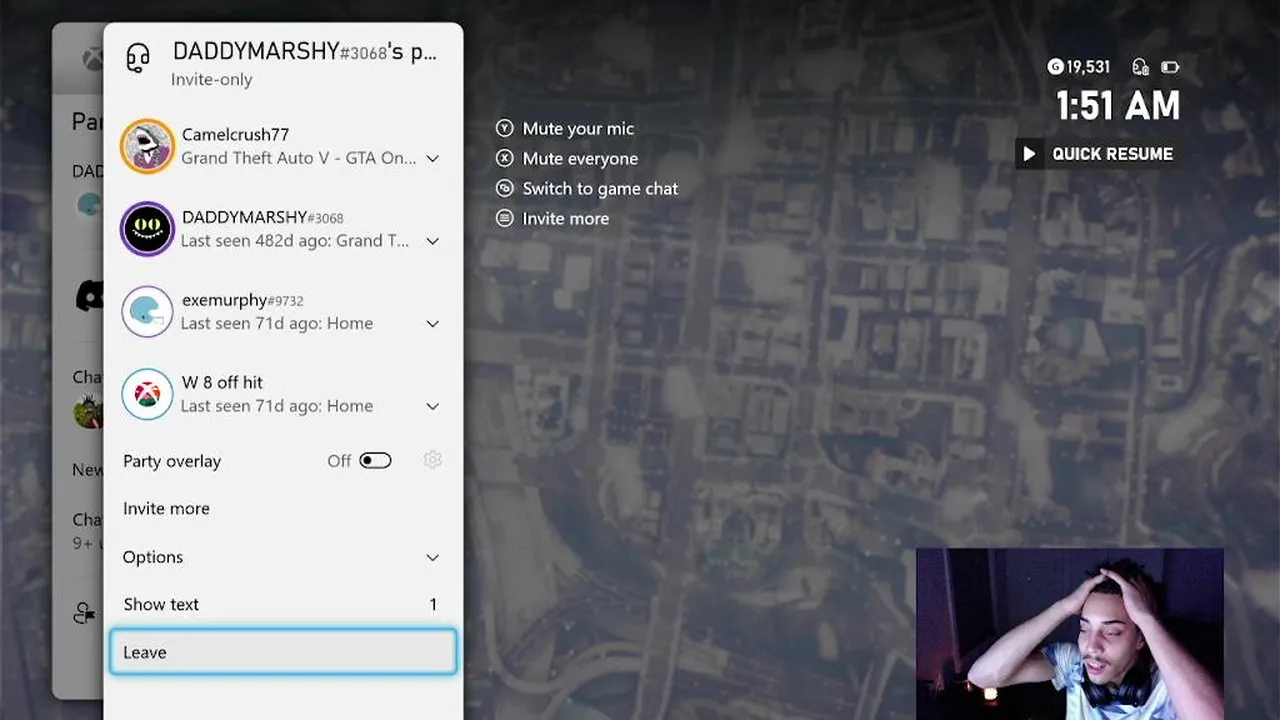Click the Invite-only privacy label
1280x720 pixels.
click(211, 80)
